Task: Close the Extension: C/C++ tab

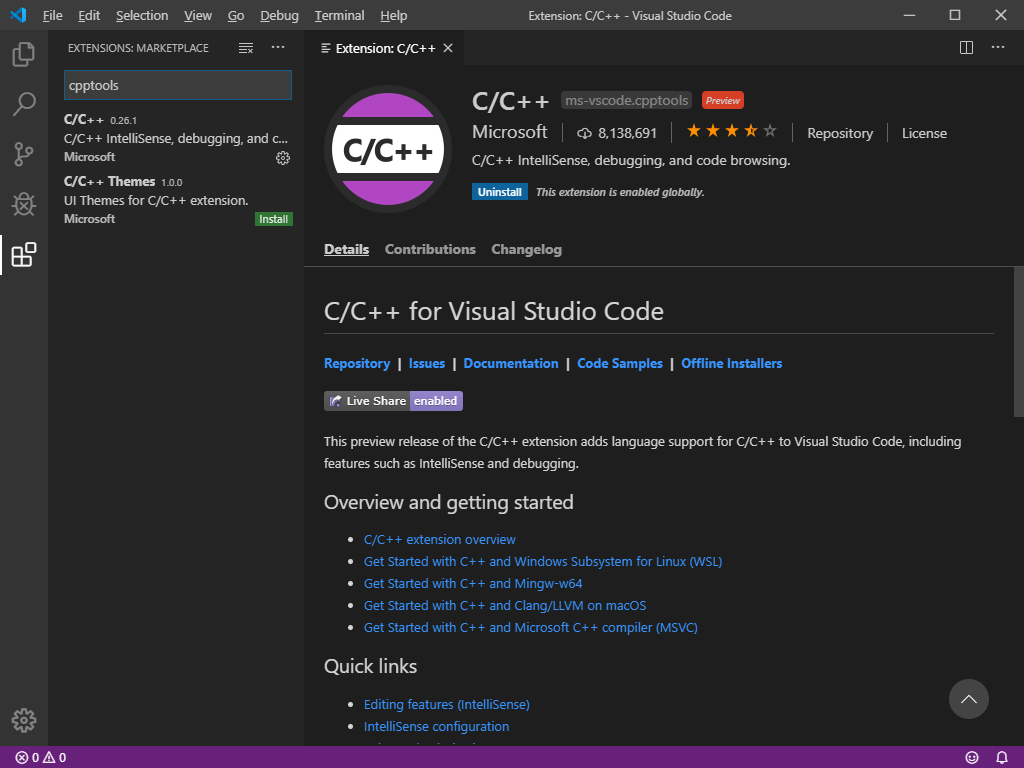Action: click(x=448, y=48)
